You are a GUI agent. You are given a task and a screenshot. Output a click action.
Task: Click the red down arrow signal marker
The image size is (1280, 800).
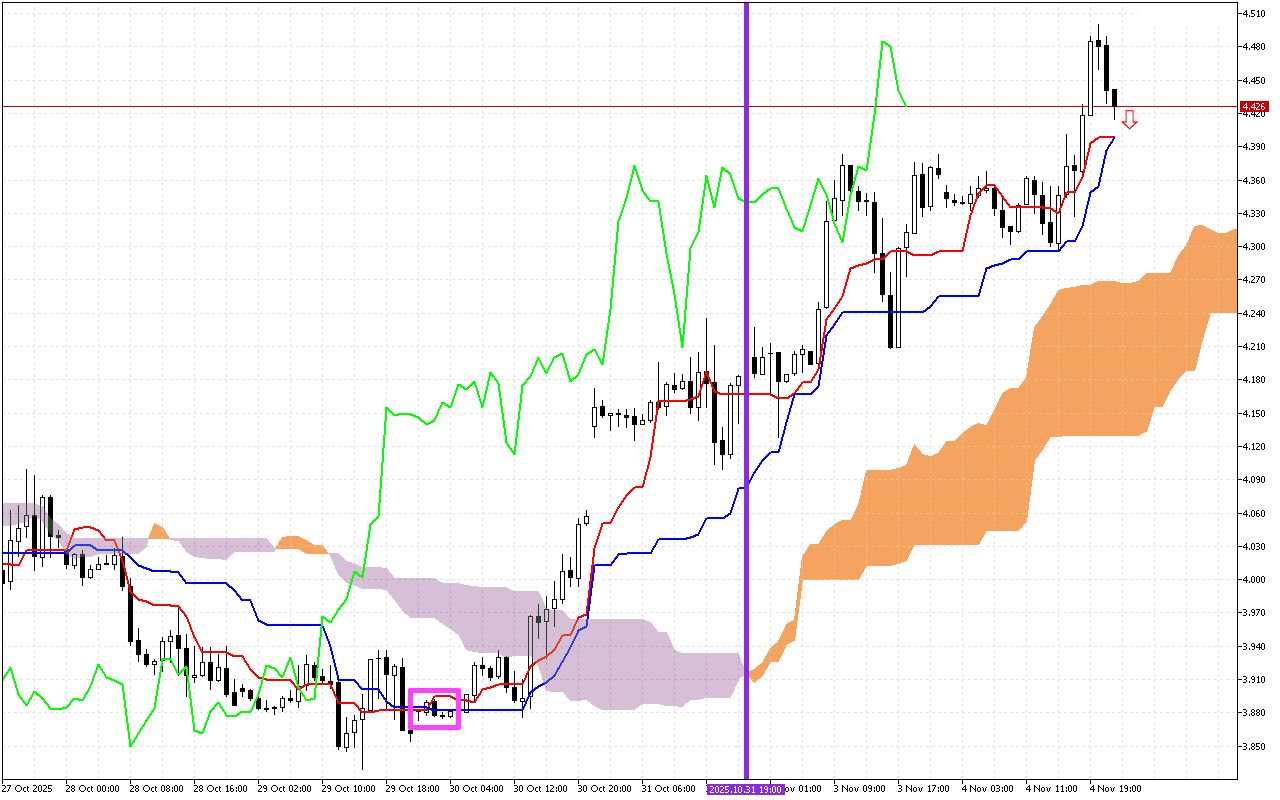[1129, 120]
